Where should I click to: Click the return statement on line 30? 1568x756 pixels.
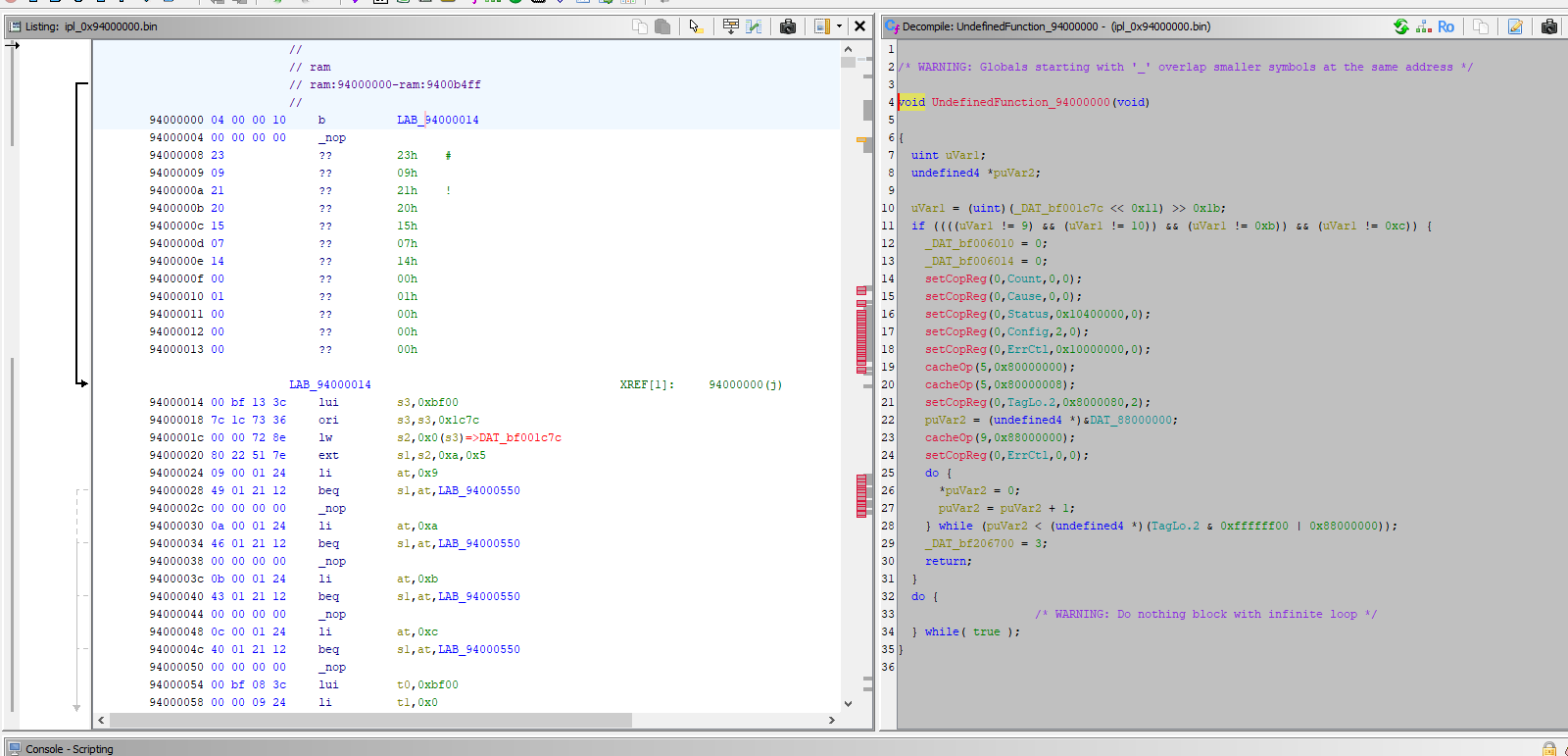pyautogui.click(x=949, y=561)
